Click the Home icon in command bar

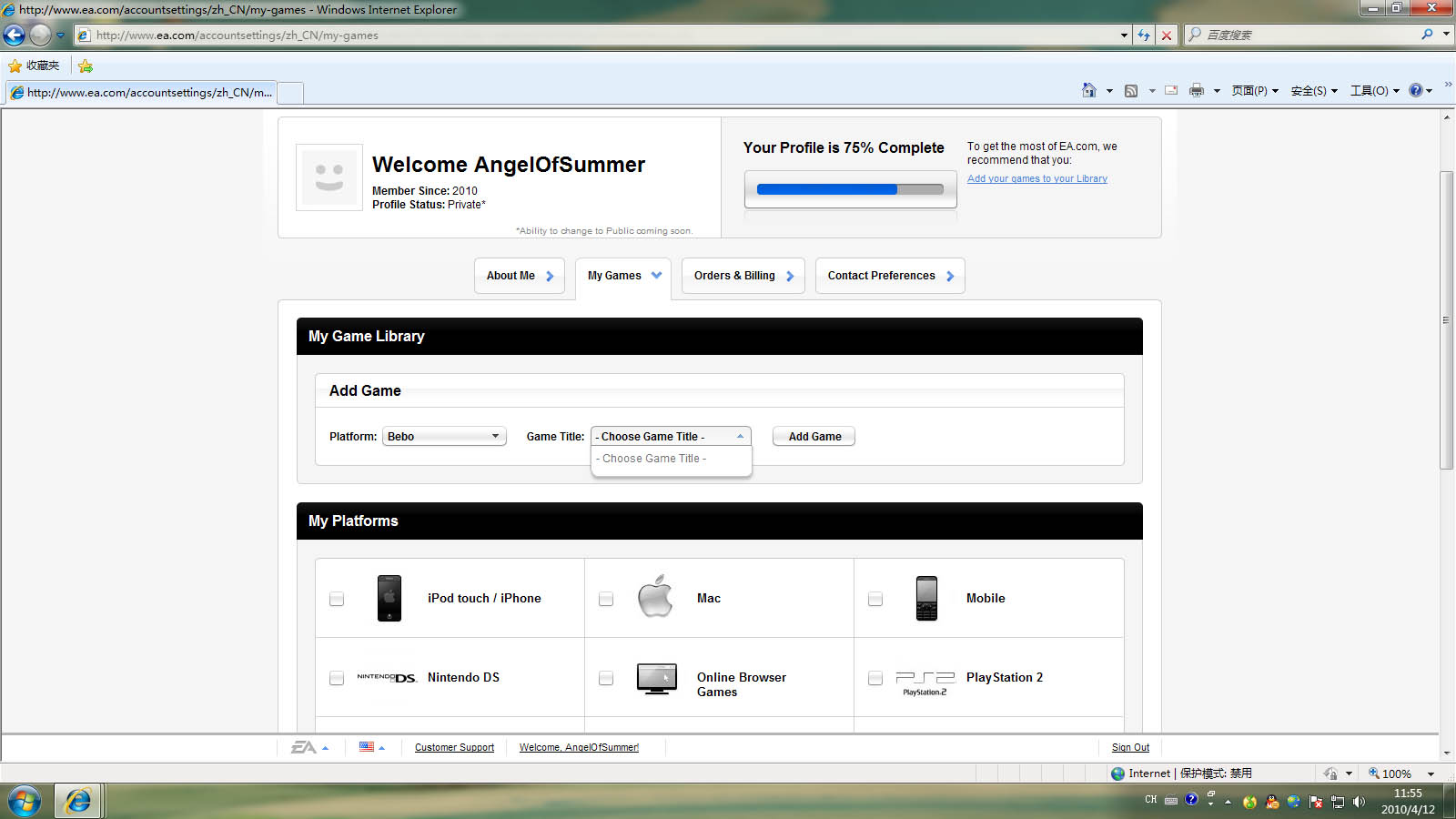1089,90
